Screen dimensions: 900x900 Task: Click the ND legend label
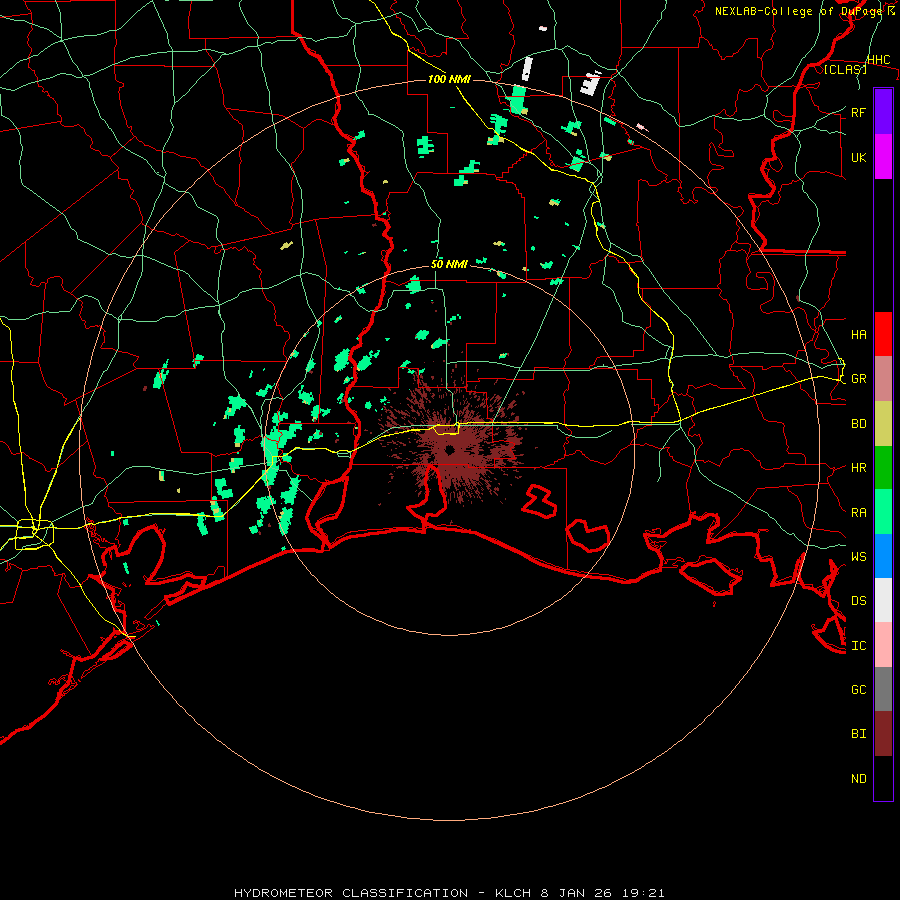click(x=858, y=778)
